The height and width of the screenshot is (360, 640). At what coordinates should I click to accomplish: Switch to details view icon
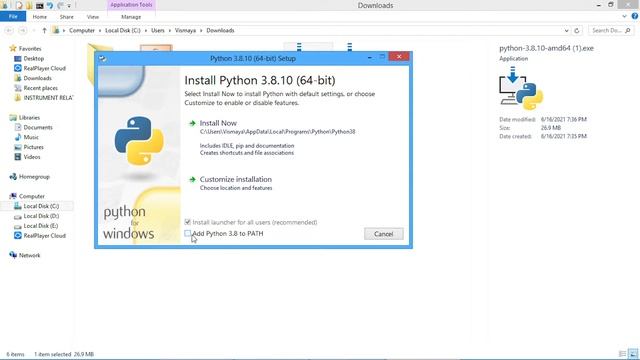622,354
